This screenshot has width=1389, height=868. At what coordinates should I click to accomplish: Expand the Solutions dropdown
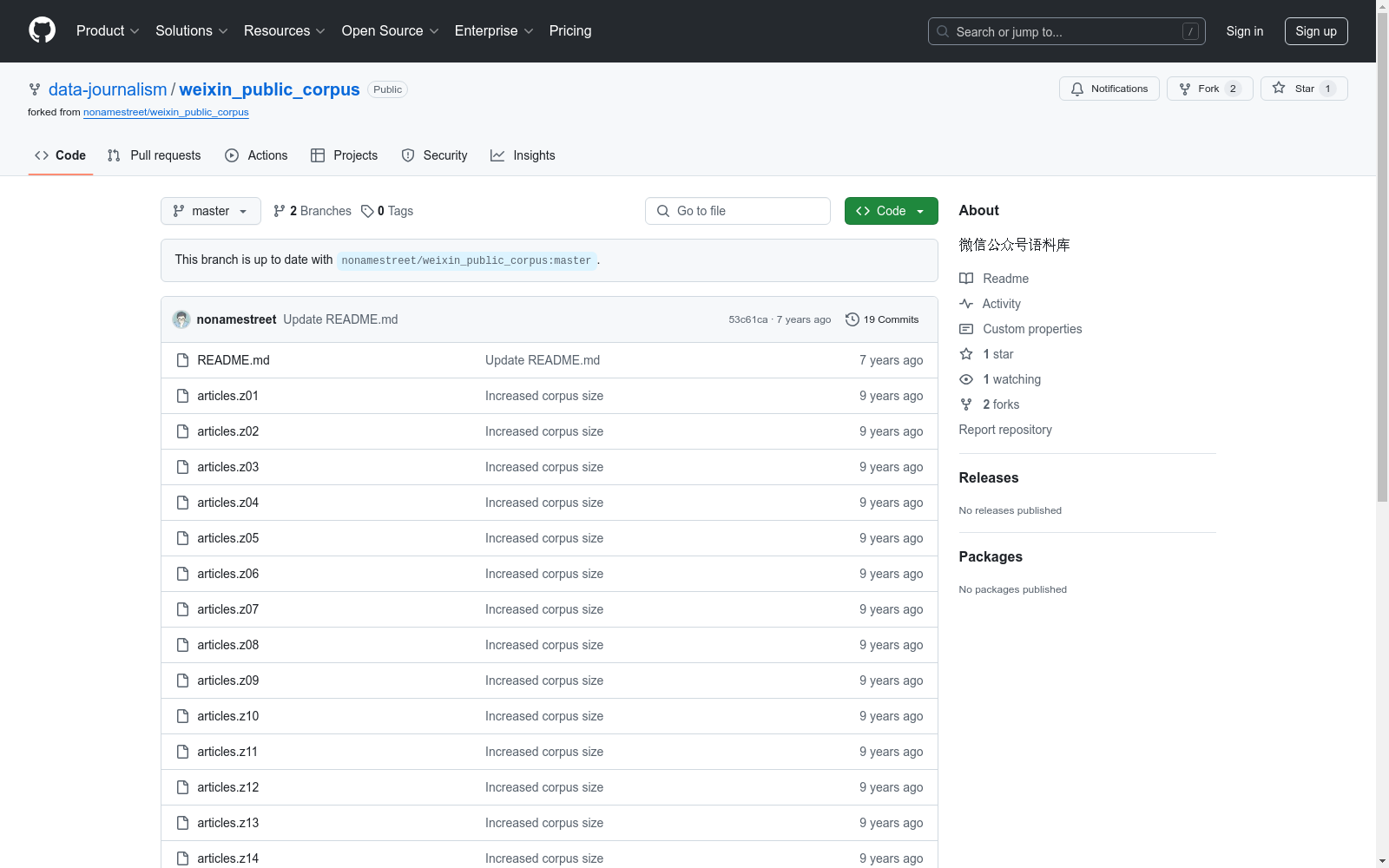[x=191, y=30]
